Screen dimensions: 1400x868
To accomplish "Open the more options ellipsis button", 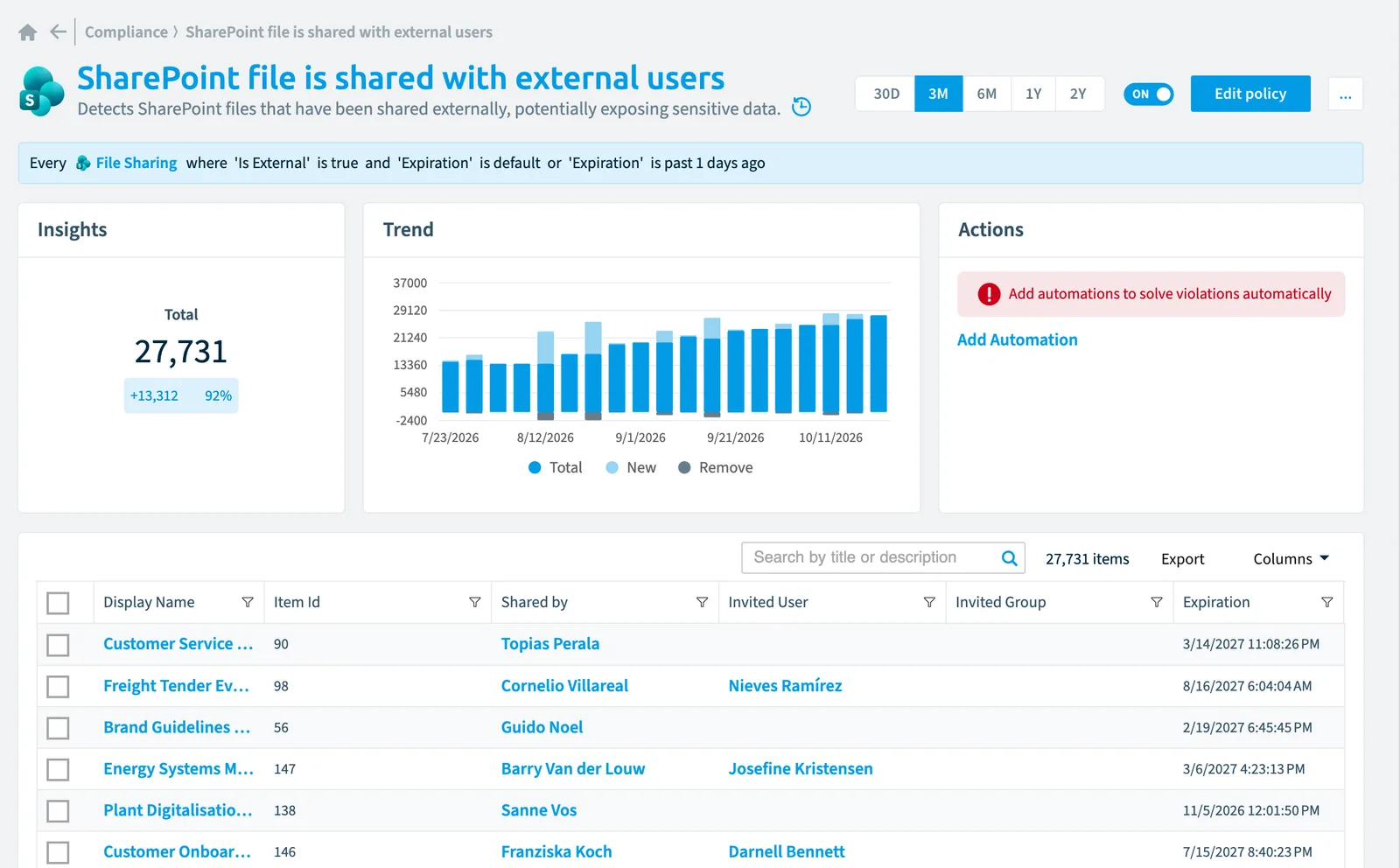I will click(1346, 94).
